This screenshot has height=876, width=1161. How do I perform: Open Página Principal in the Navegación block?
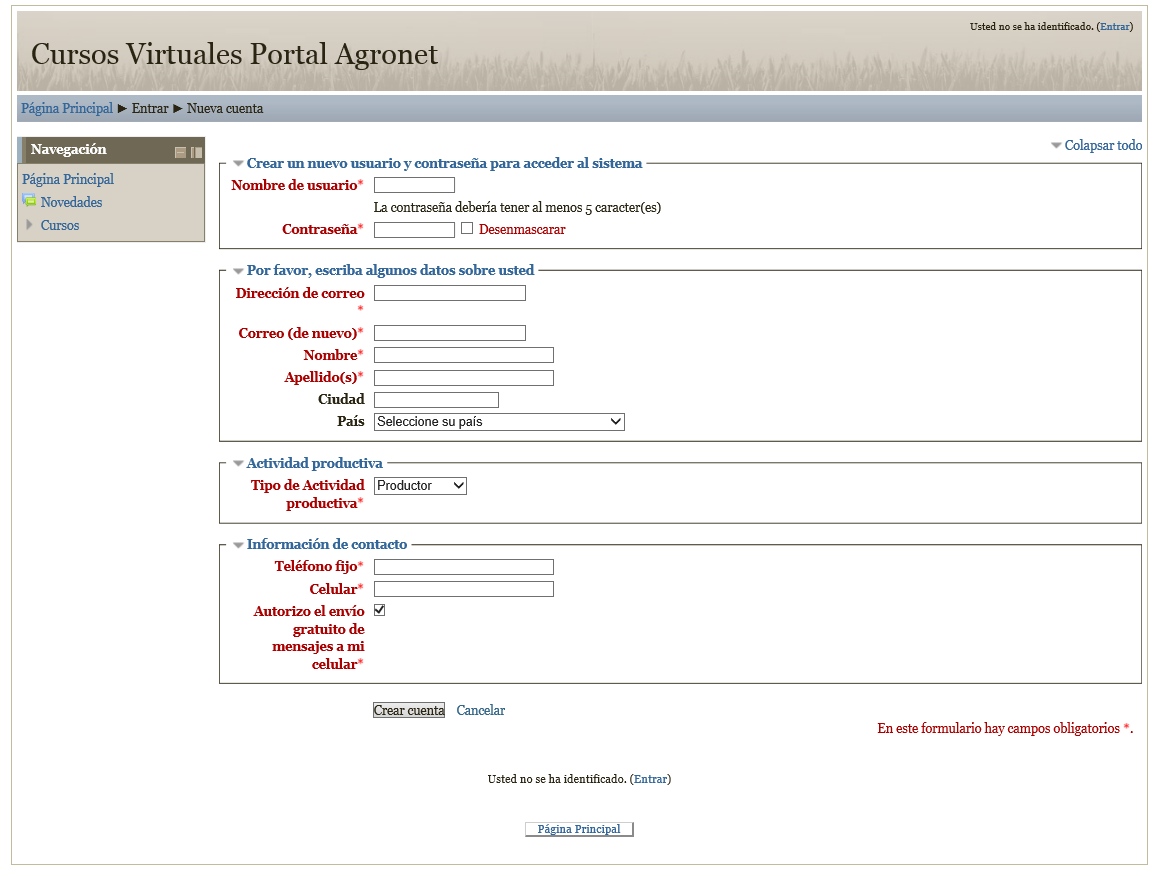click(68, 179)
